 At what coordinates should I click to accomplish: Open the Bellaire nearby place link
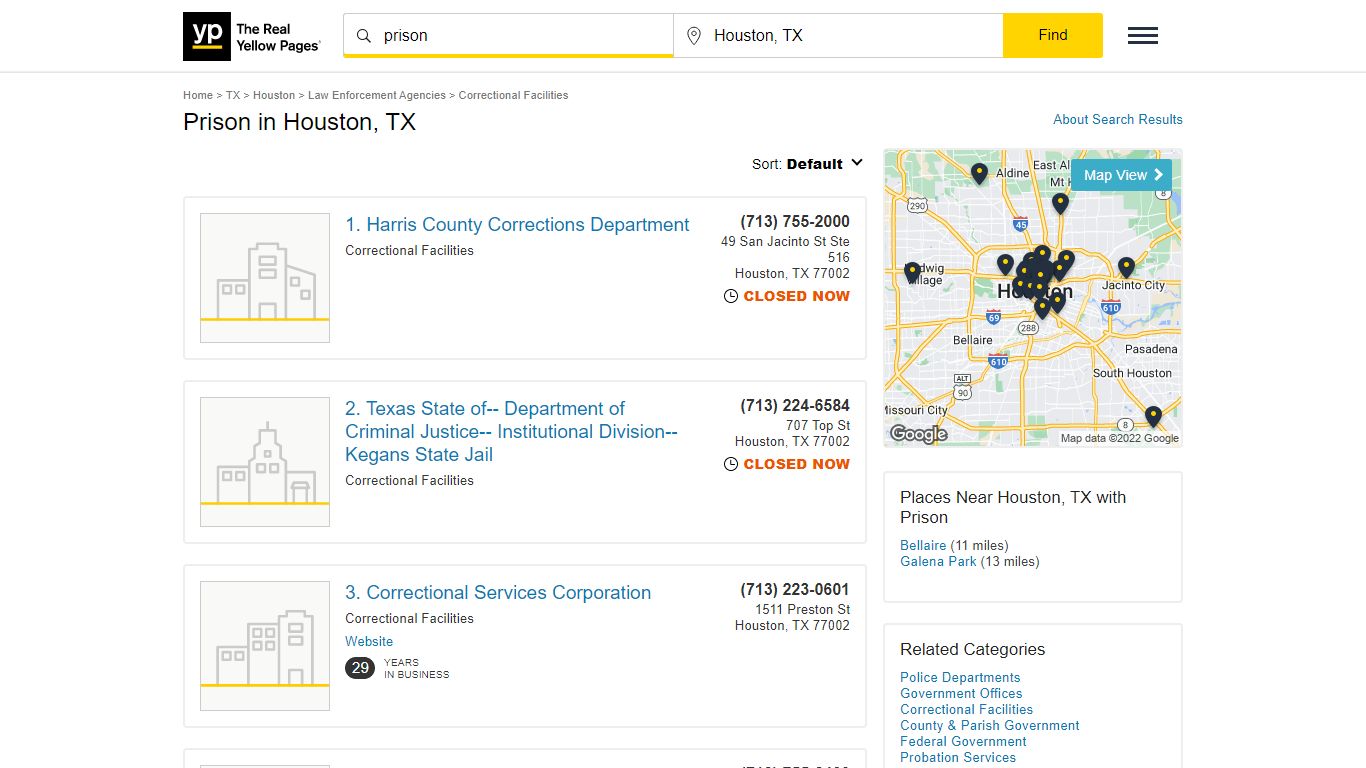pos(923,546)
